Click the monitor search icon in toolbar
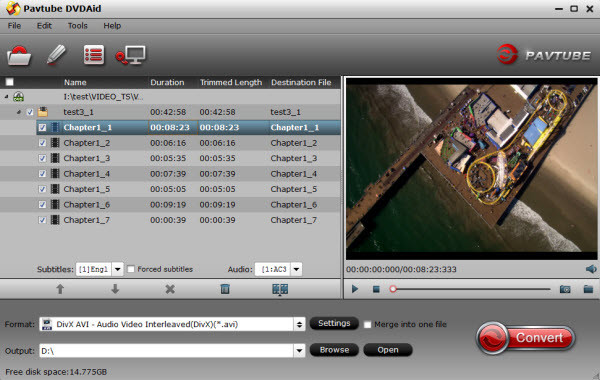This screenshot has width=600, height=380. tap(130, 55)
